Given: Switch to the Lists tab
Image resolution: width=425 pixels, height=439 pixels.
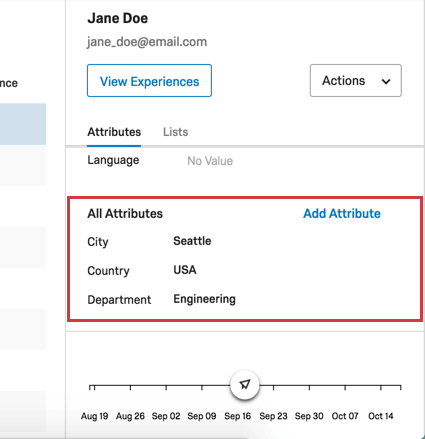Looking at the screenshot, I should pyautogui.click(x=175, y=132).
